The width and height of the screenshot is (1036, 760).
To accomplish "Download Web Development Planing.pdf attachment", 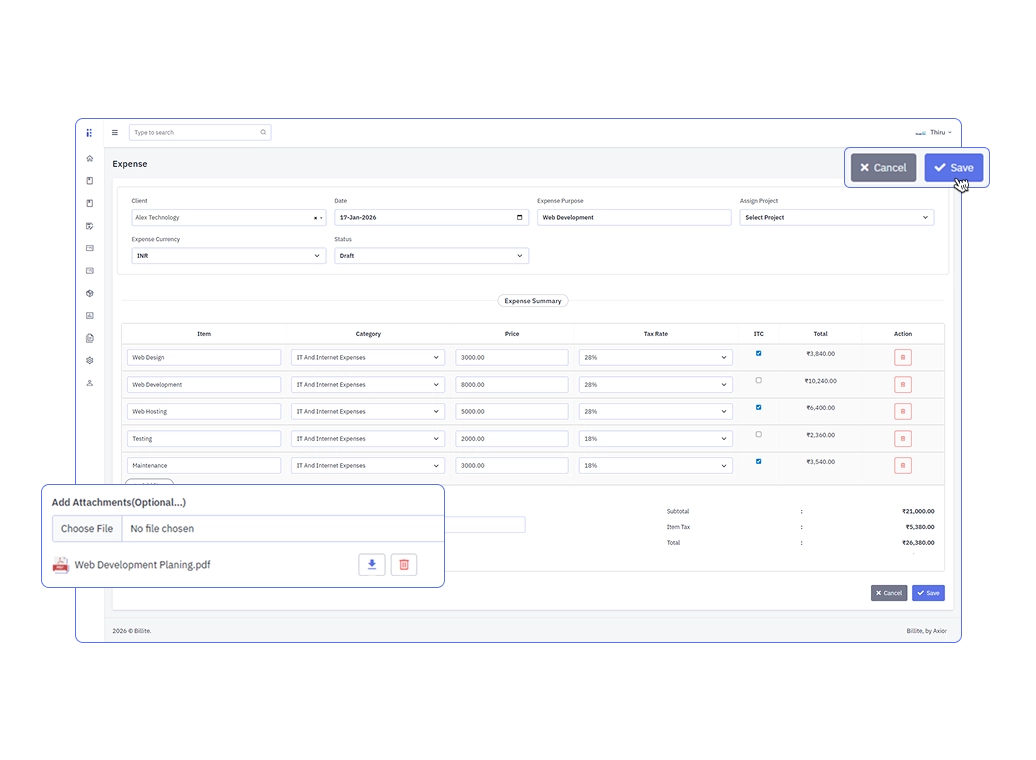I will click(x=372, y=565).
